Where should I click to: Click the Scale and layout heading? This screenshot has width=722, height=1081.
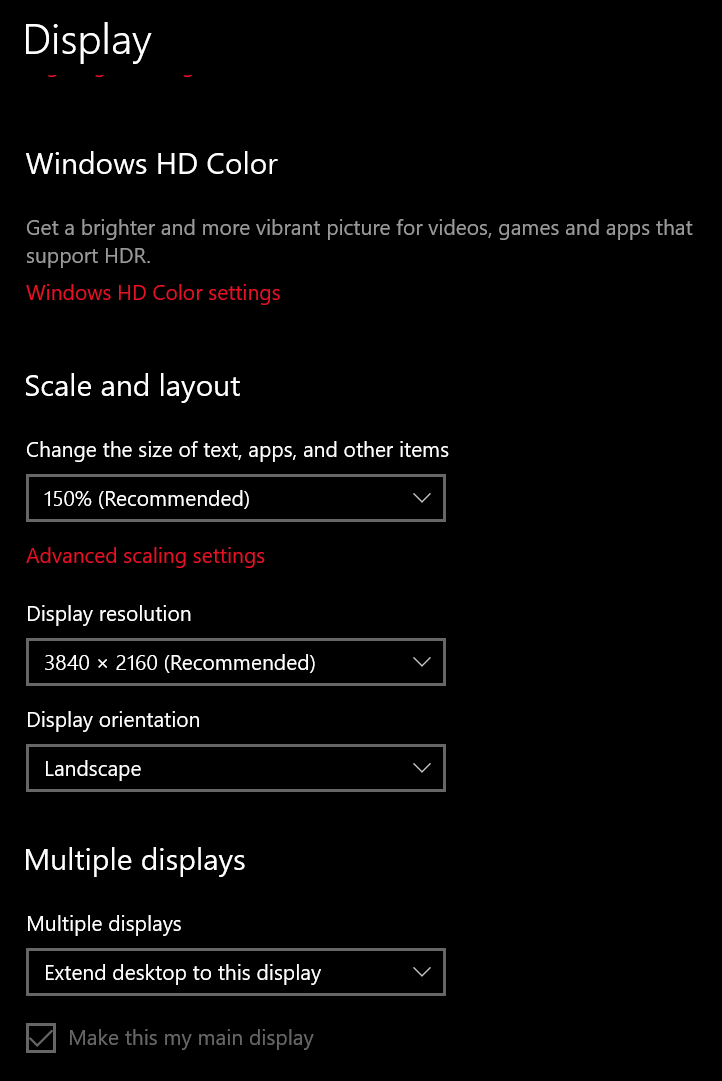[132, 386]
